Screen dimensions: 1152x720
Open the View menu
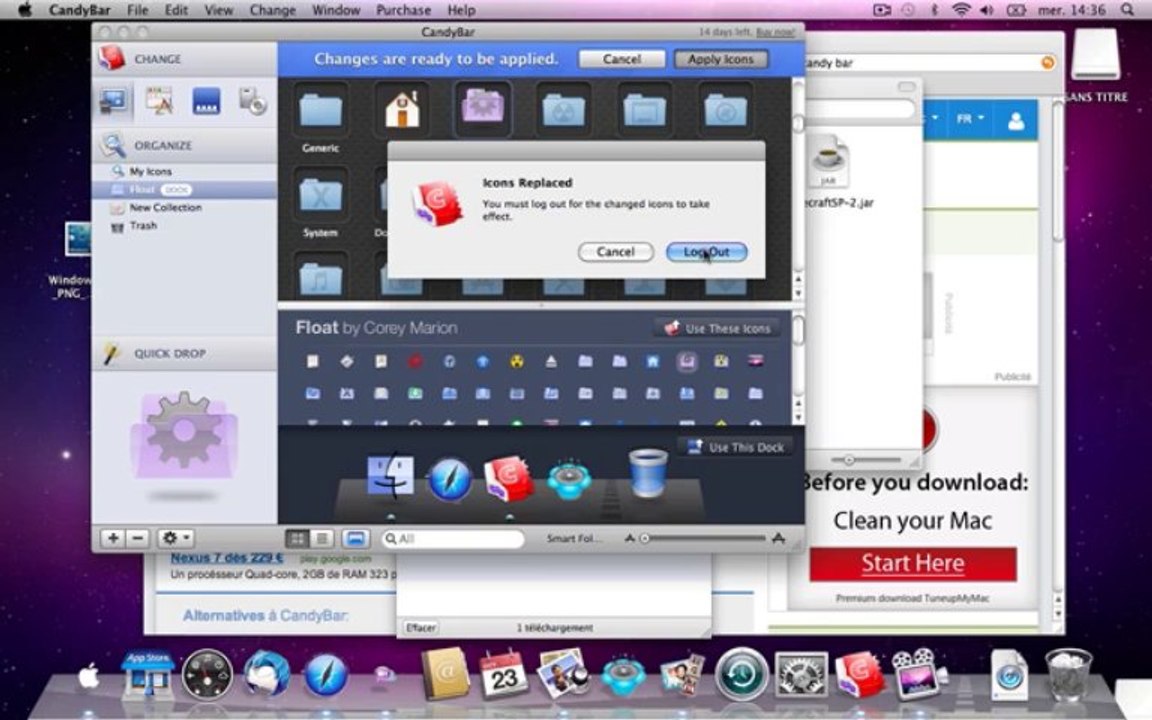tap(218, 10)
